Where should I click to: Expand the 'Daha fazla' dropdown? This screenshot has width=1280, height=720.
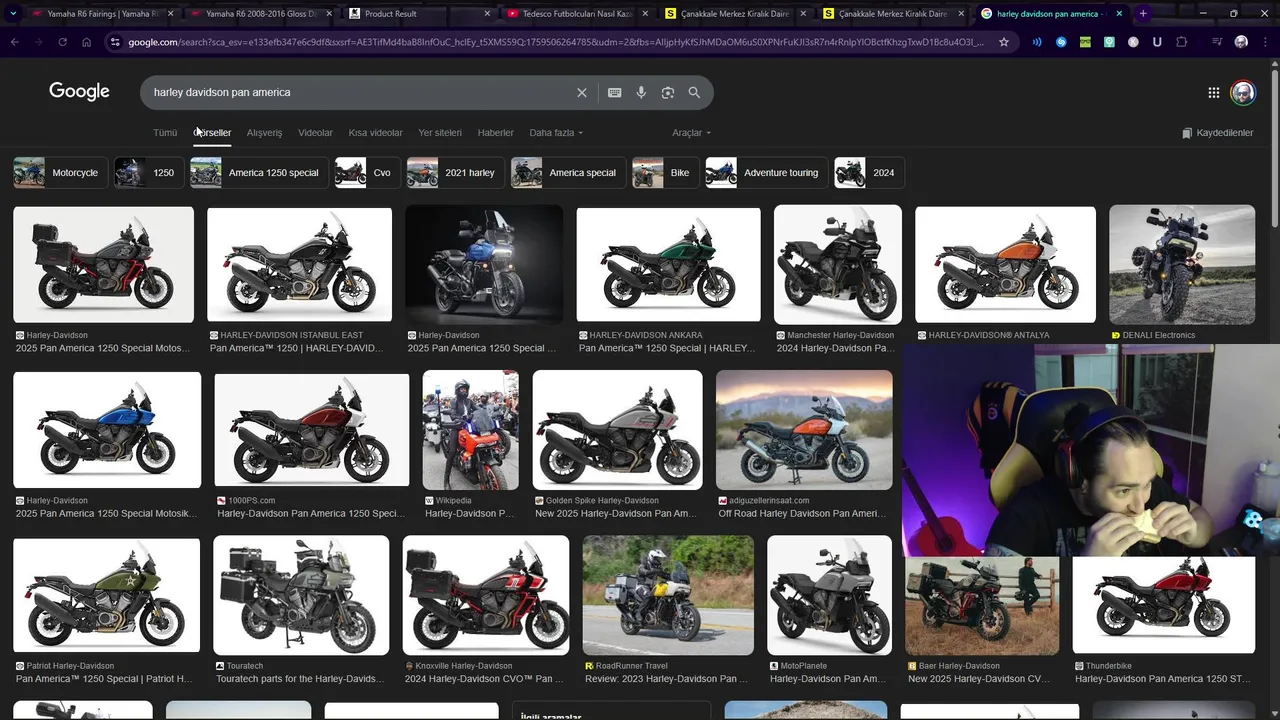(x=556, y=133)
